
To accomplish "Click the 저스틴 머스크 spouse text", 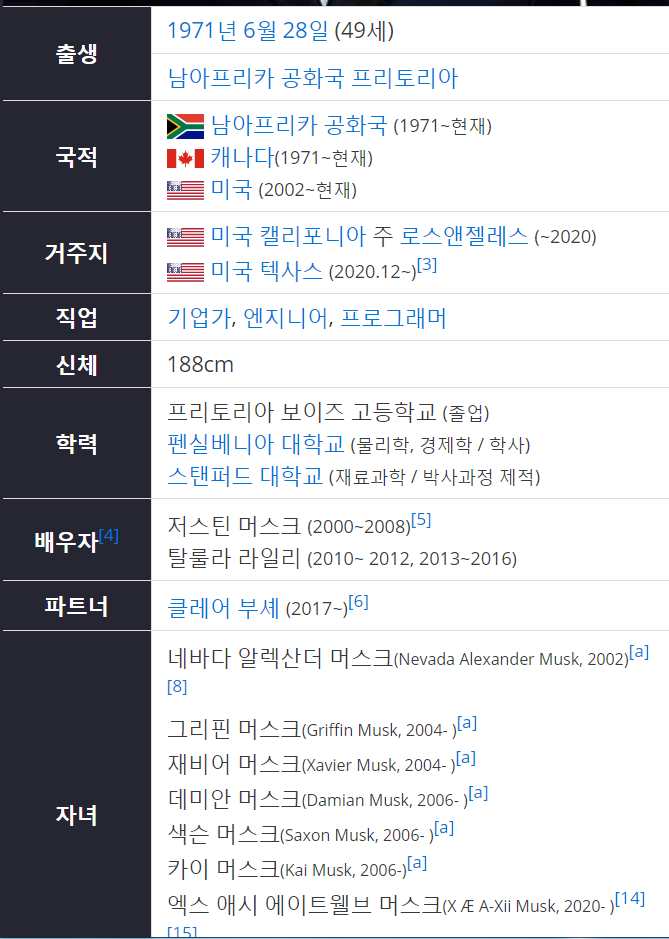I will [234, 526].
